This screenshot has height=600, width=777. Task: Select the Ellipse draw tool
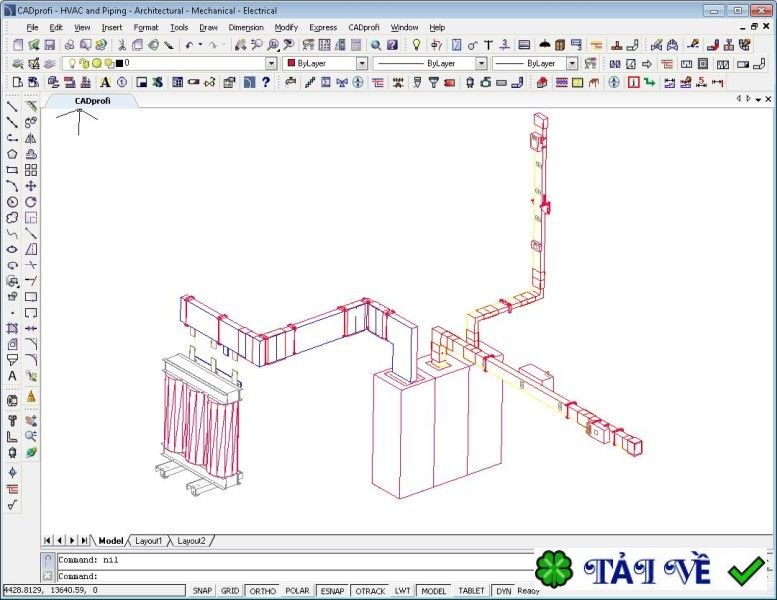coord(12,249)
